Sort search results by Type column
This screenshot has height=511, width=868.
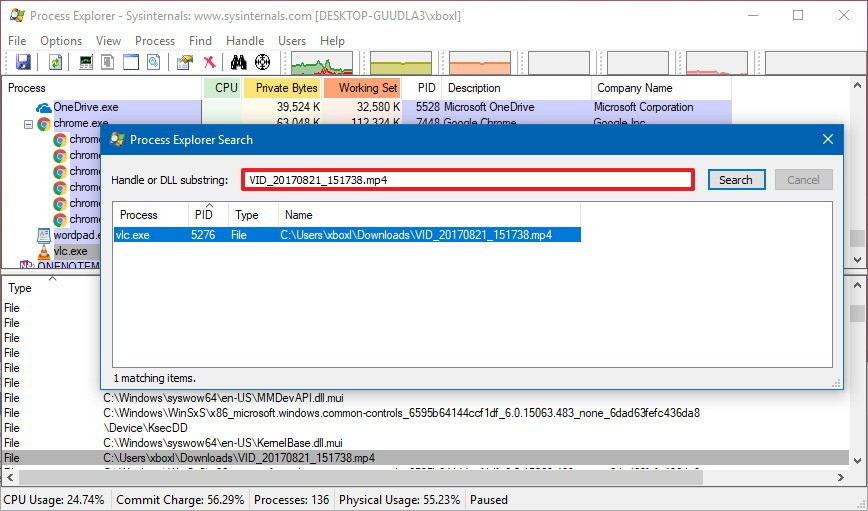[253, 215]
